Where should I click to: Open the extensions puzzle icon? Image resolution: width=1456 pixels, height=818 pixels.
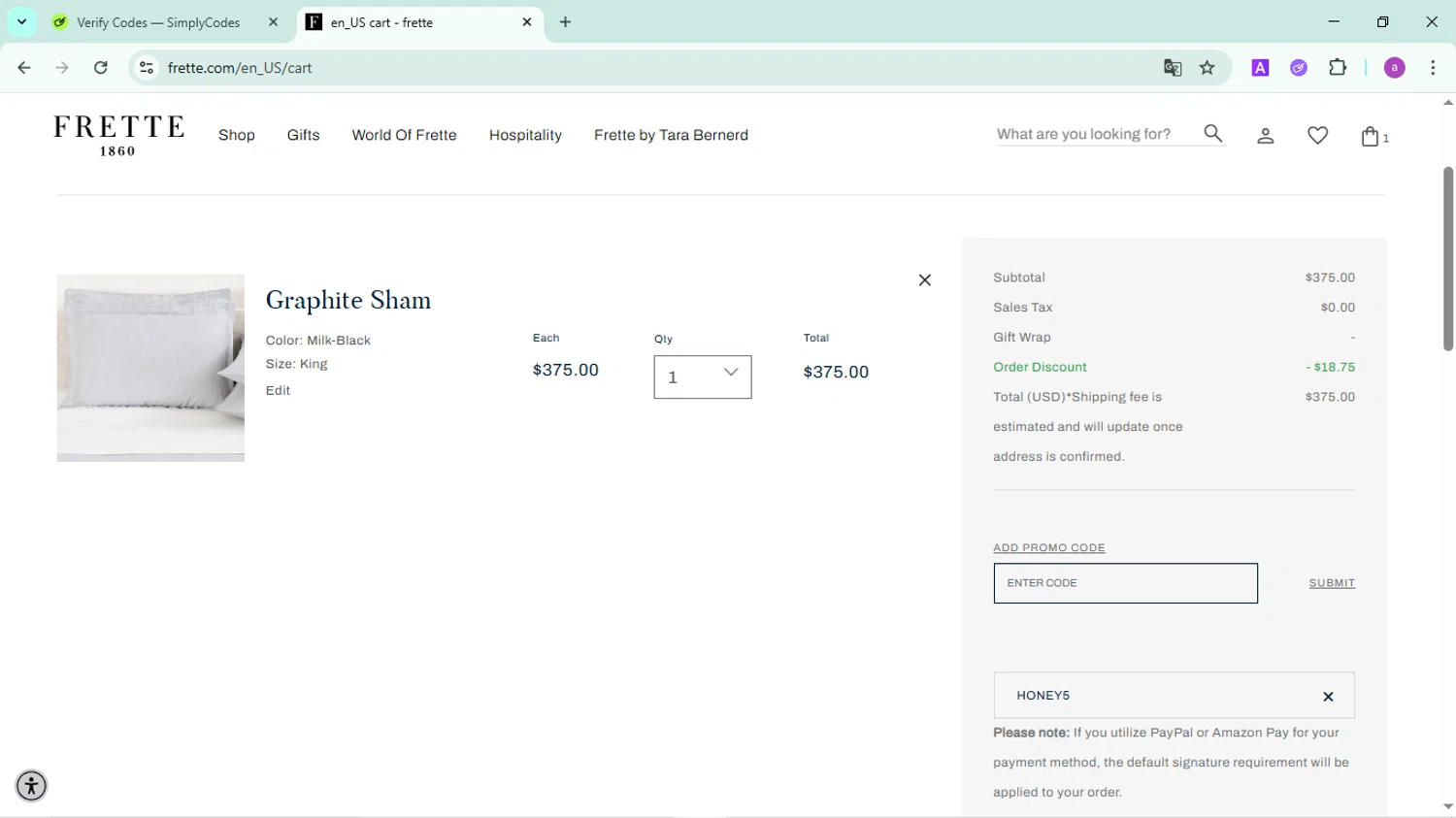(1338, 68)
